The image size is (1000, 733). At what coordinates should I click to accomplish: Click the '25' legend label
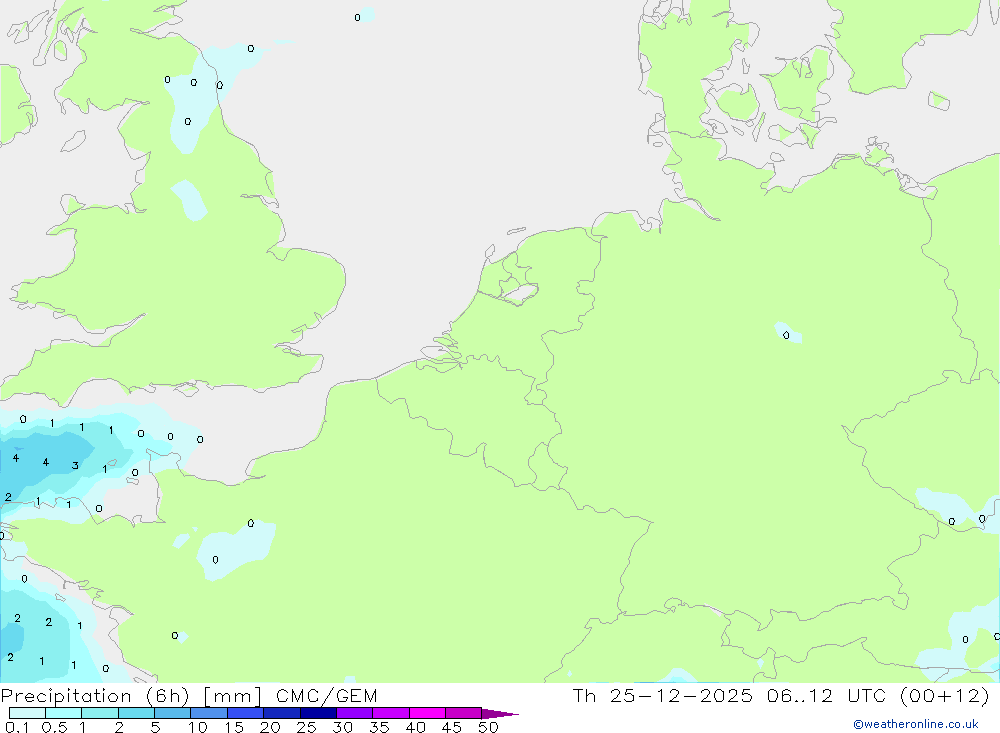(306, 727)
